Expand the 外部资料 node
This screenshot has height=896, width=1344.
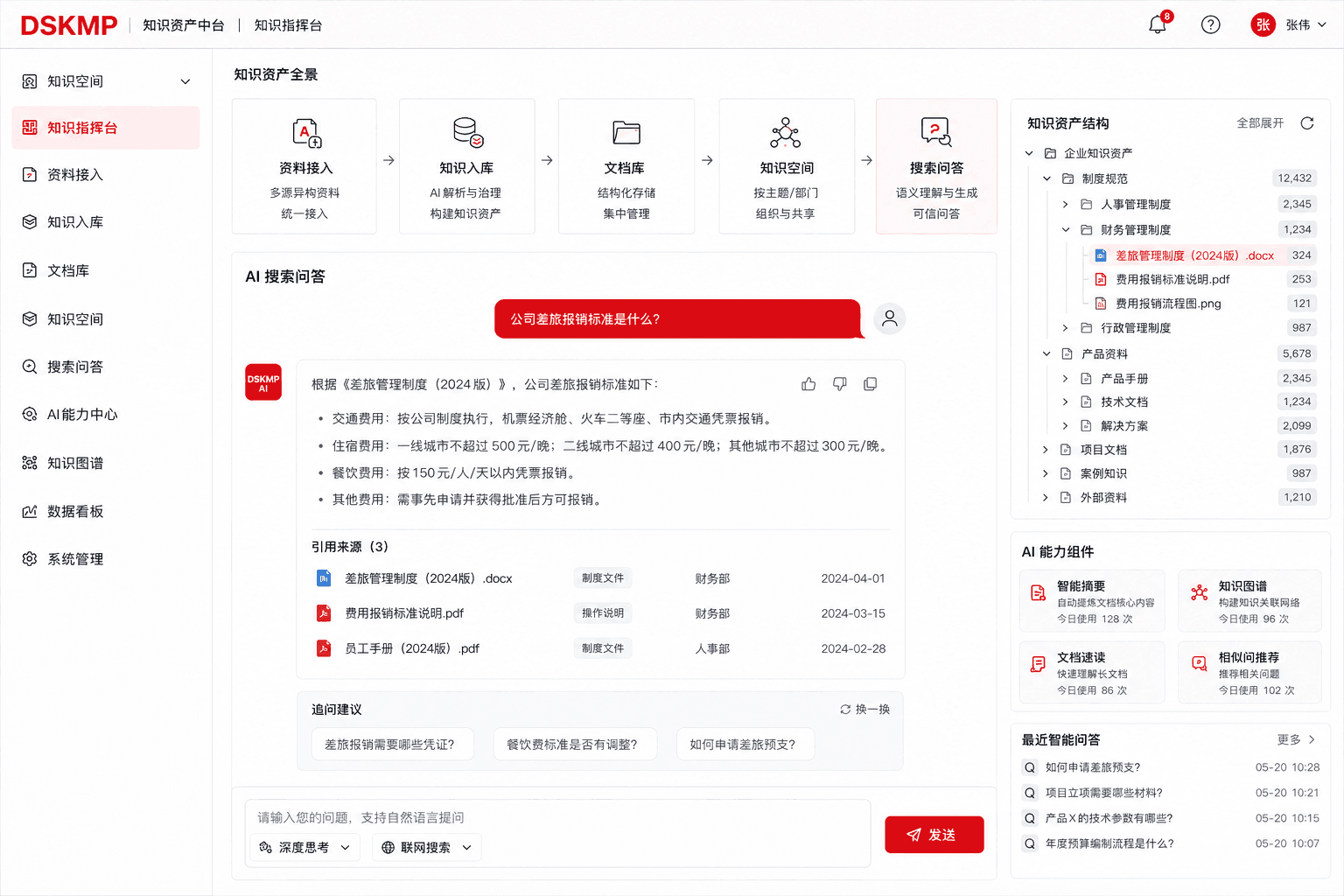click(x=1045, y=497)
